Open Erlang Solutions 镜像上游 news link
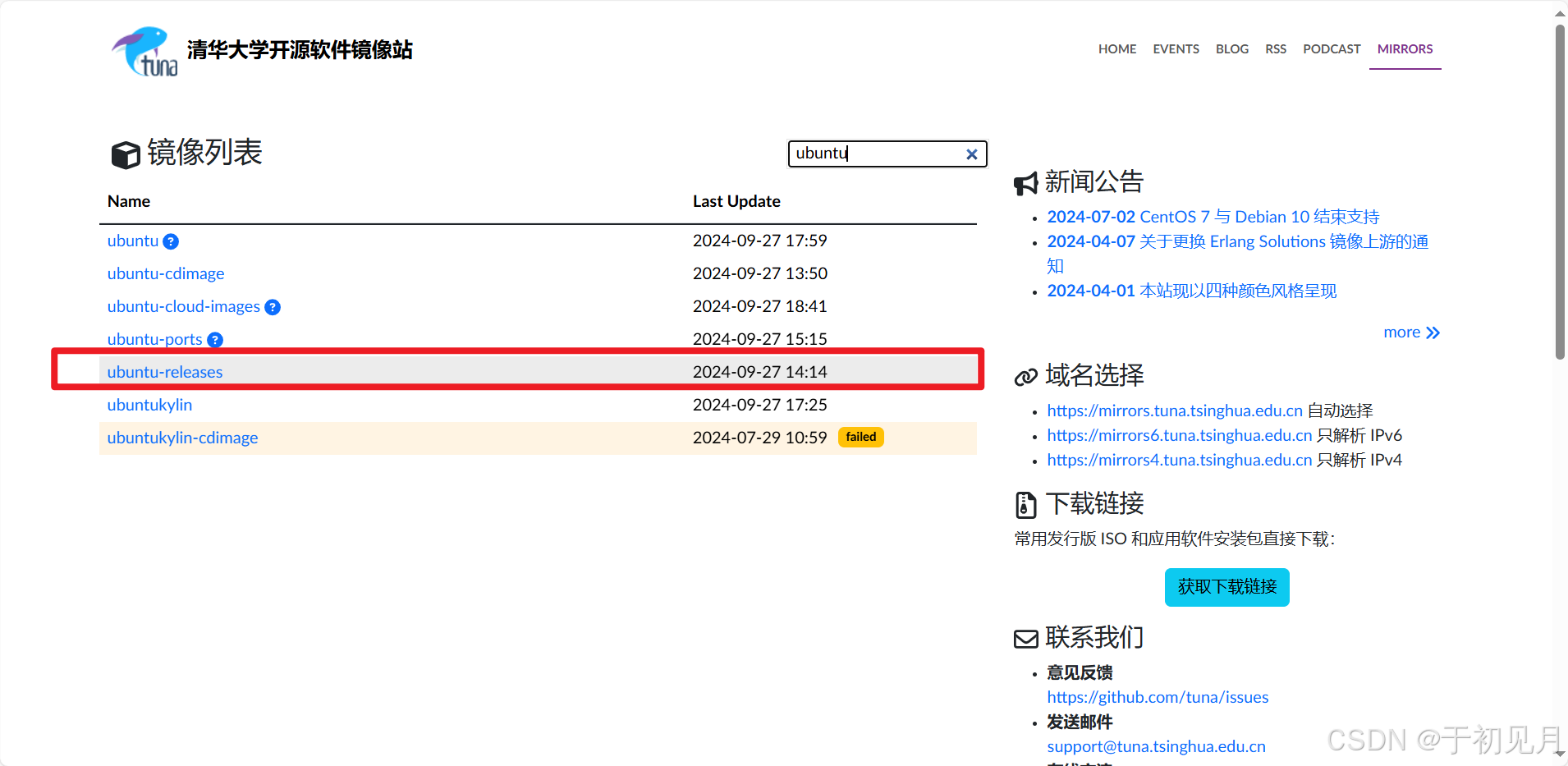Screen dimensions: 1568x766 coord(1238,253)
